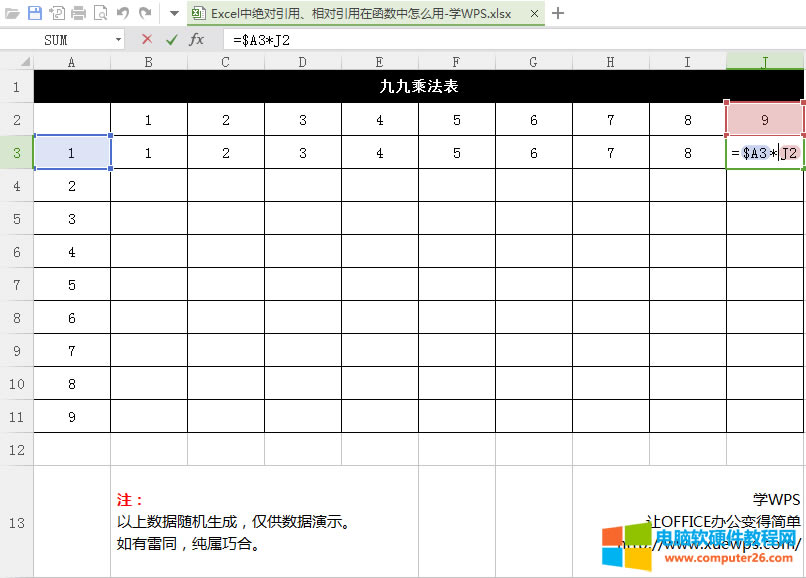Cancel formula entry using the red X
The image size is (806, 578).
[x=147, y=38]
